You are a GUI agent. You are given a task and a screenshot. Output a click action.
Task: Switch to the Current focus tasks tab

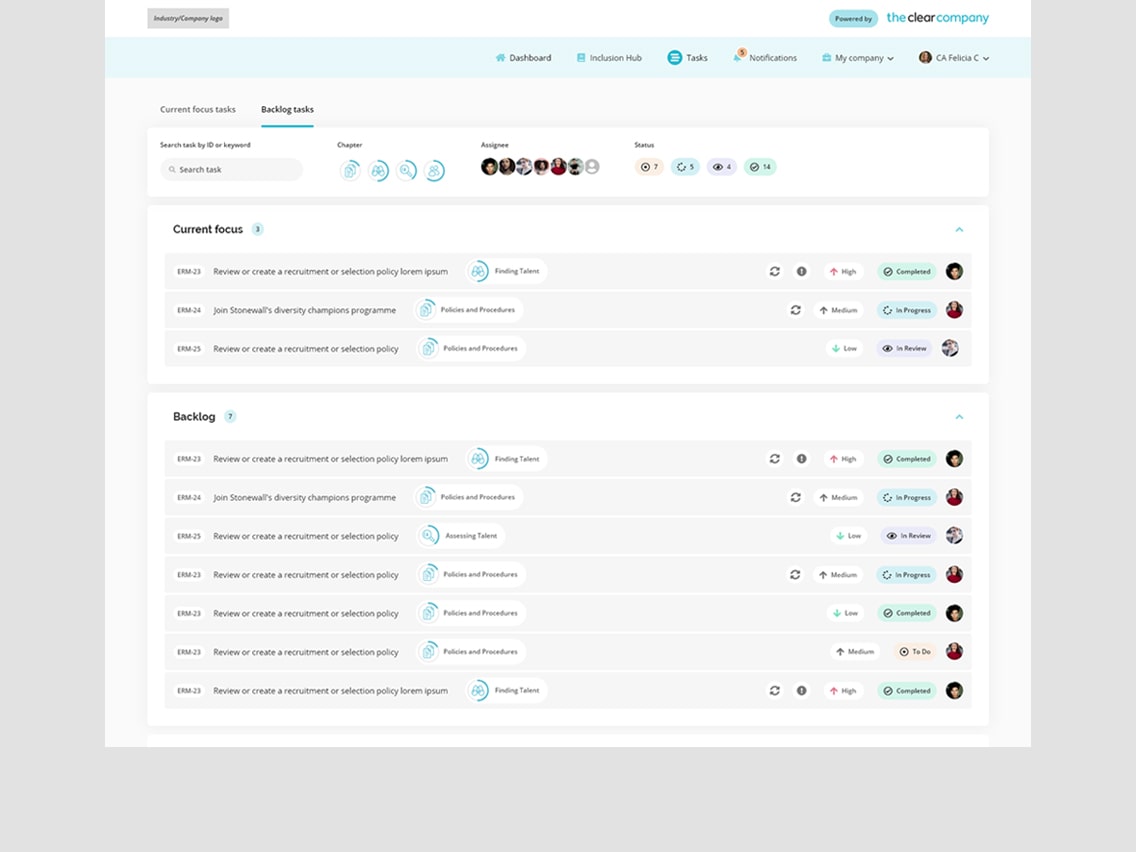coord(198,109)
